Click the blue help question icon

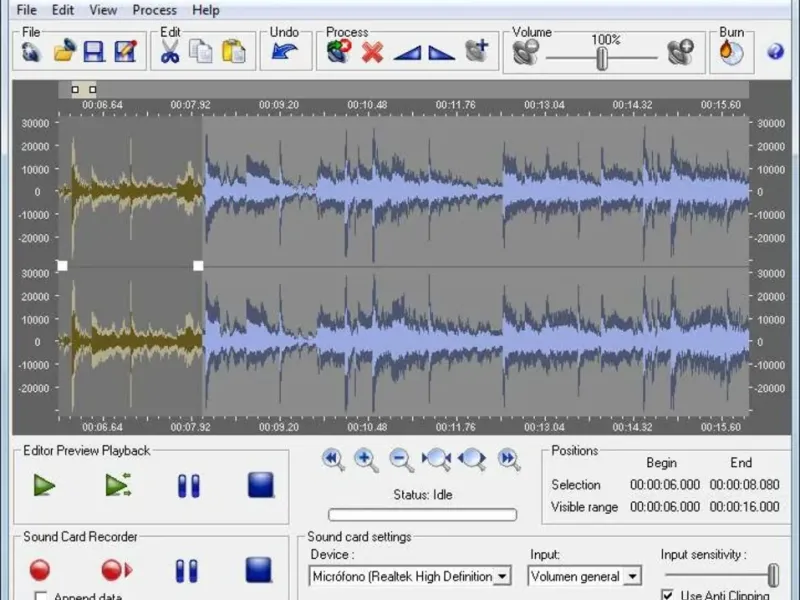pyautogui.click(x=775, y=52)
